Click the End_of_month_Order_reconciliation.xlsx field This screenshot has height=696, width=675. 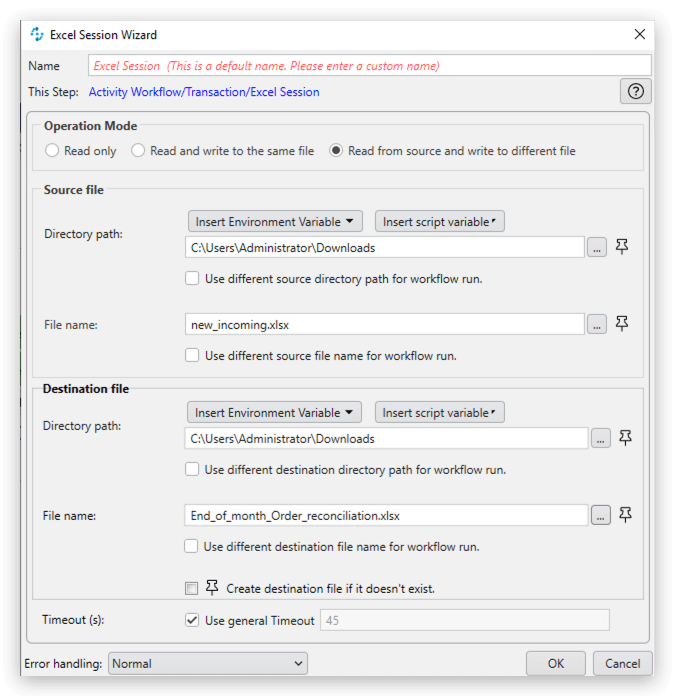coord(387,515)
